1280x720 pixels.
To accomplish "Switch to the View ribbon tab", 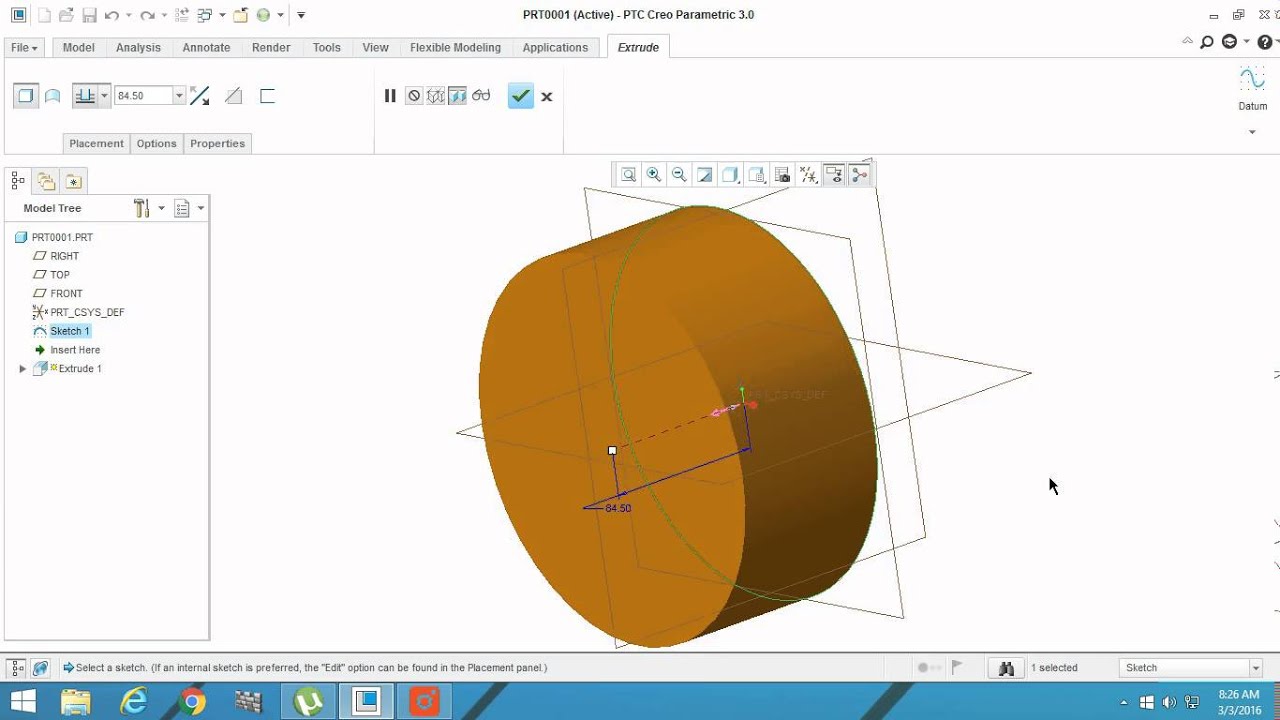I will (376, 47).
